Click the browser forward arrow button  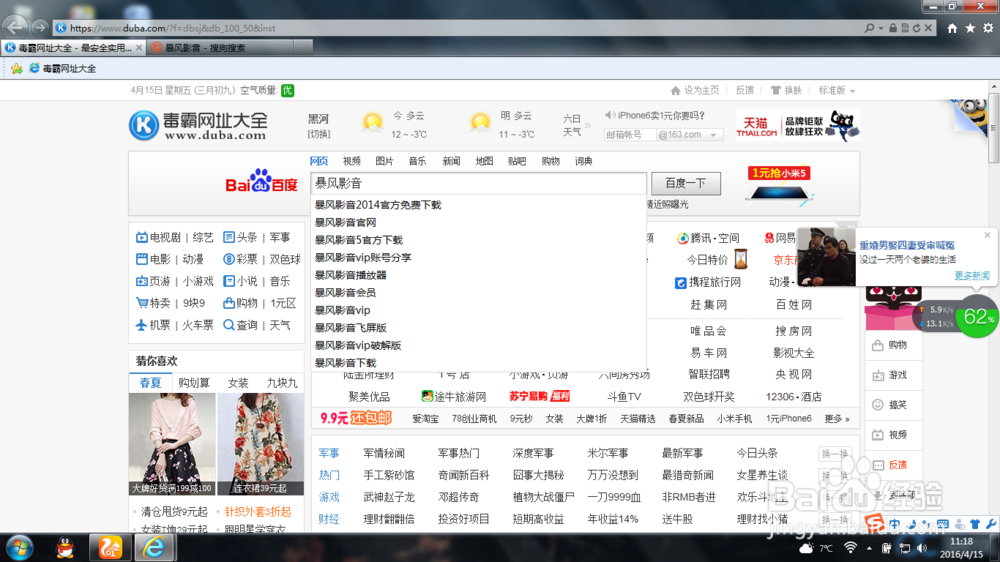(x=40, y=27)
